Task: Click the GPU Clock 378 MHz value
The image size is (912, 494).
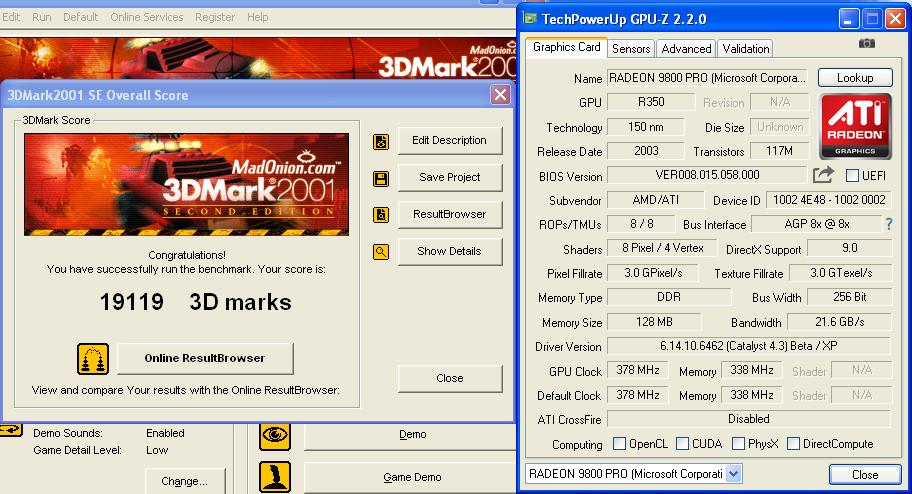Action: click(637, 370)
